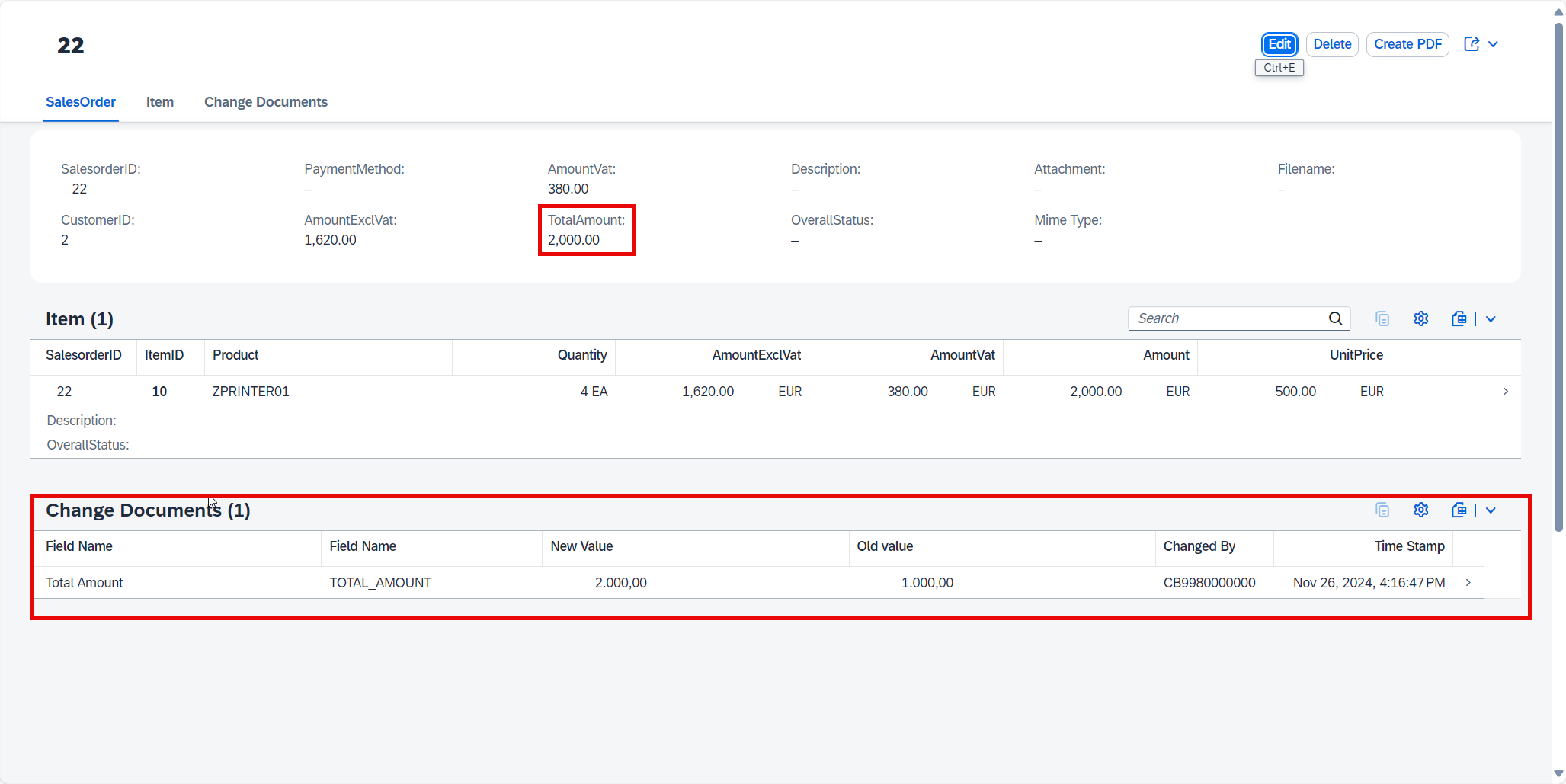Viewport: 1566px width, 784px height.
Task: Open Change Documents table settings gear
Action: pyautogui.click(x=1420, y=510)
